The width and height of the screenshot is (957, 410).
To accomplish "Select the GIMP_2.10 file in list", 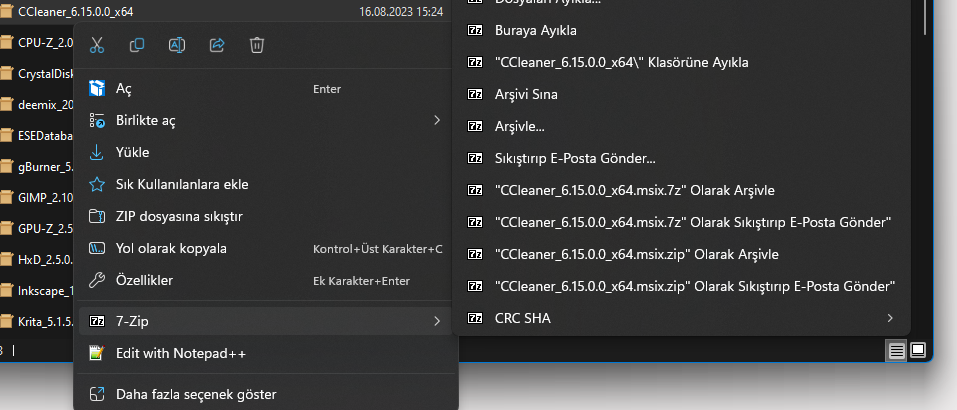I will 38,198.
